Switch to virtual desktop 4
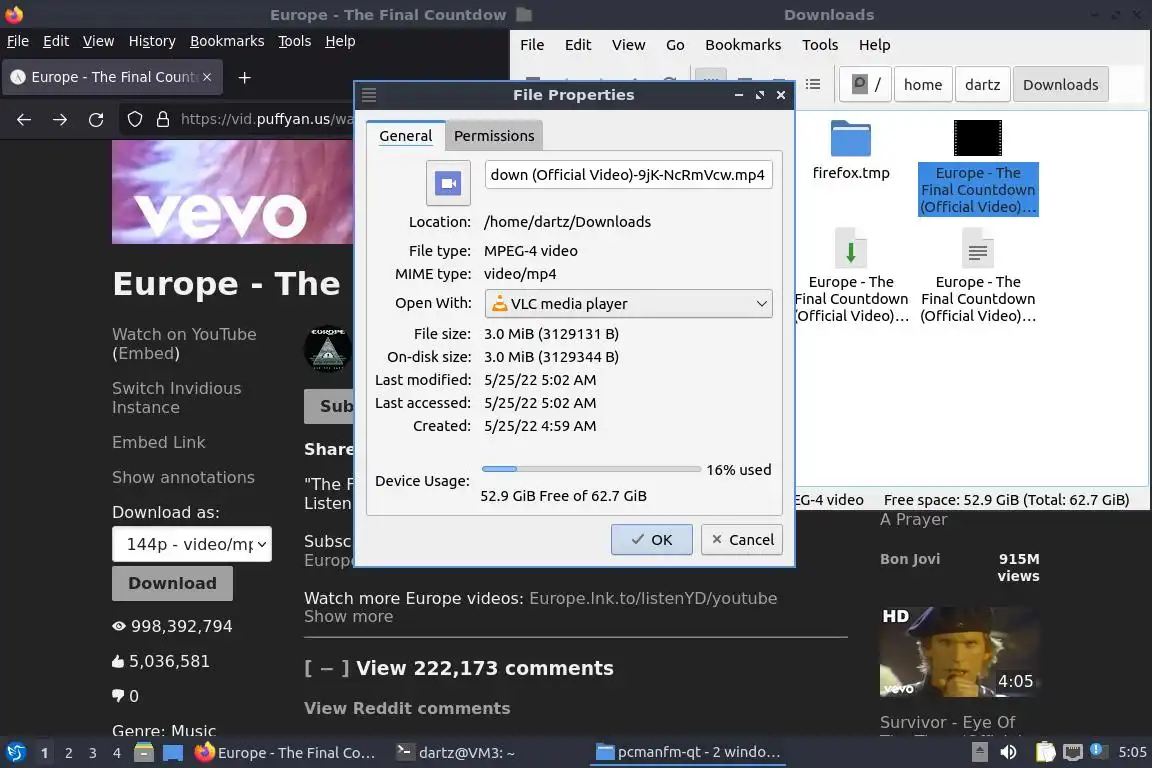The image size is (1152, 768). click(x=117, y=753)
